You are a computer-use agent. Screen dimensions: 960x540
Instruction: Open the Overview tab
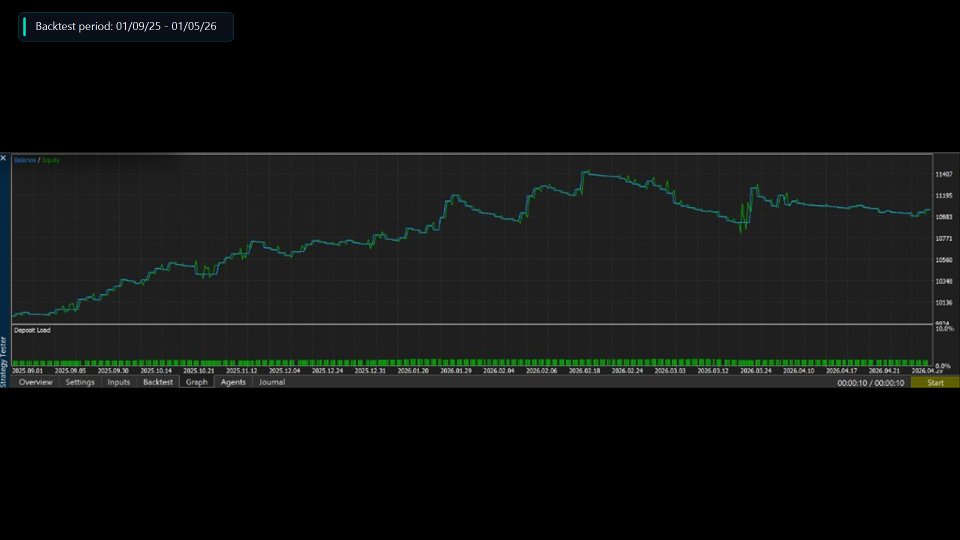(x=36, y=382)
